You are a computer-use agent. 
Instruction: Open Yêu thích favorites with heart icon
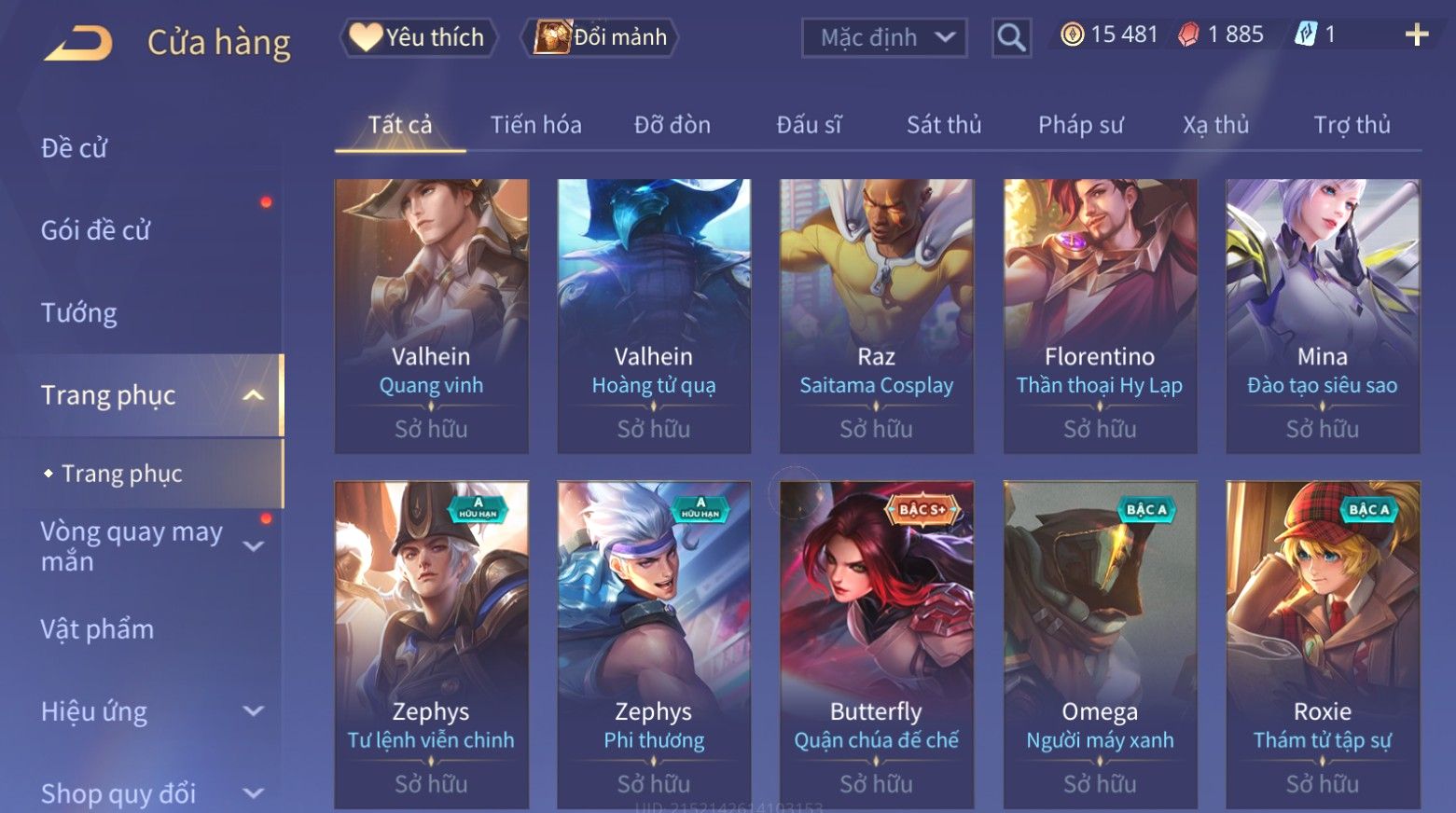coord(417,37)
